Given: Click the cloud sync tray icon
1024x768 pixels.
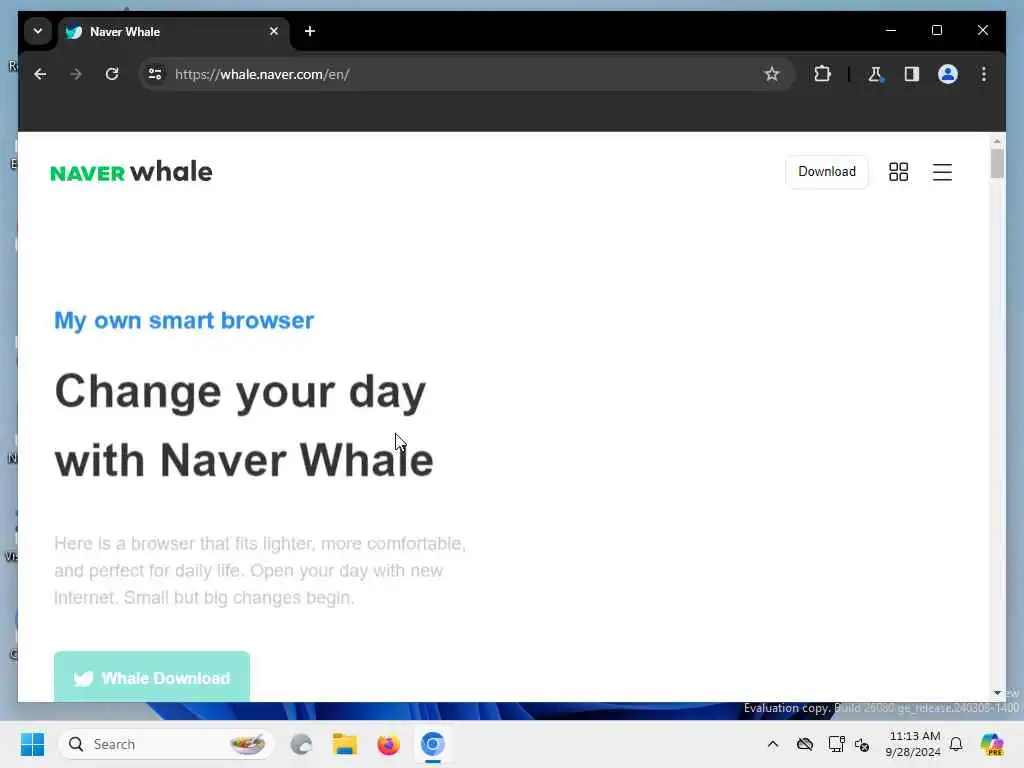Looking at the screenshot, I should click(805, 744).
